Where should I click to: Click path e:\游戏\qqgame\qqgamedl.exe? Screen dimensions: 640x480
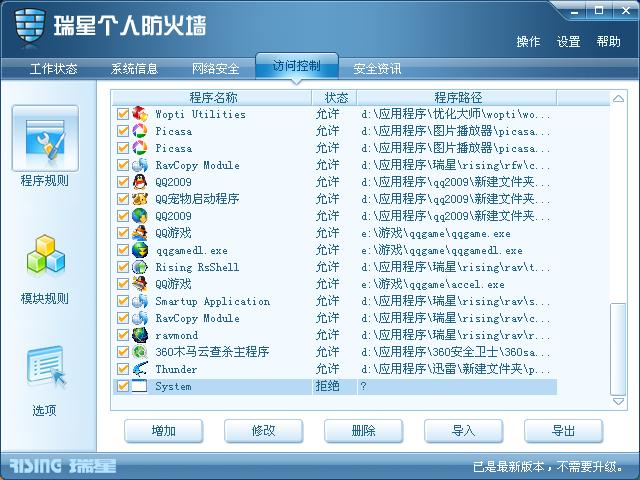[442, 250]
